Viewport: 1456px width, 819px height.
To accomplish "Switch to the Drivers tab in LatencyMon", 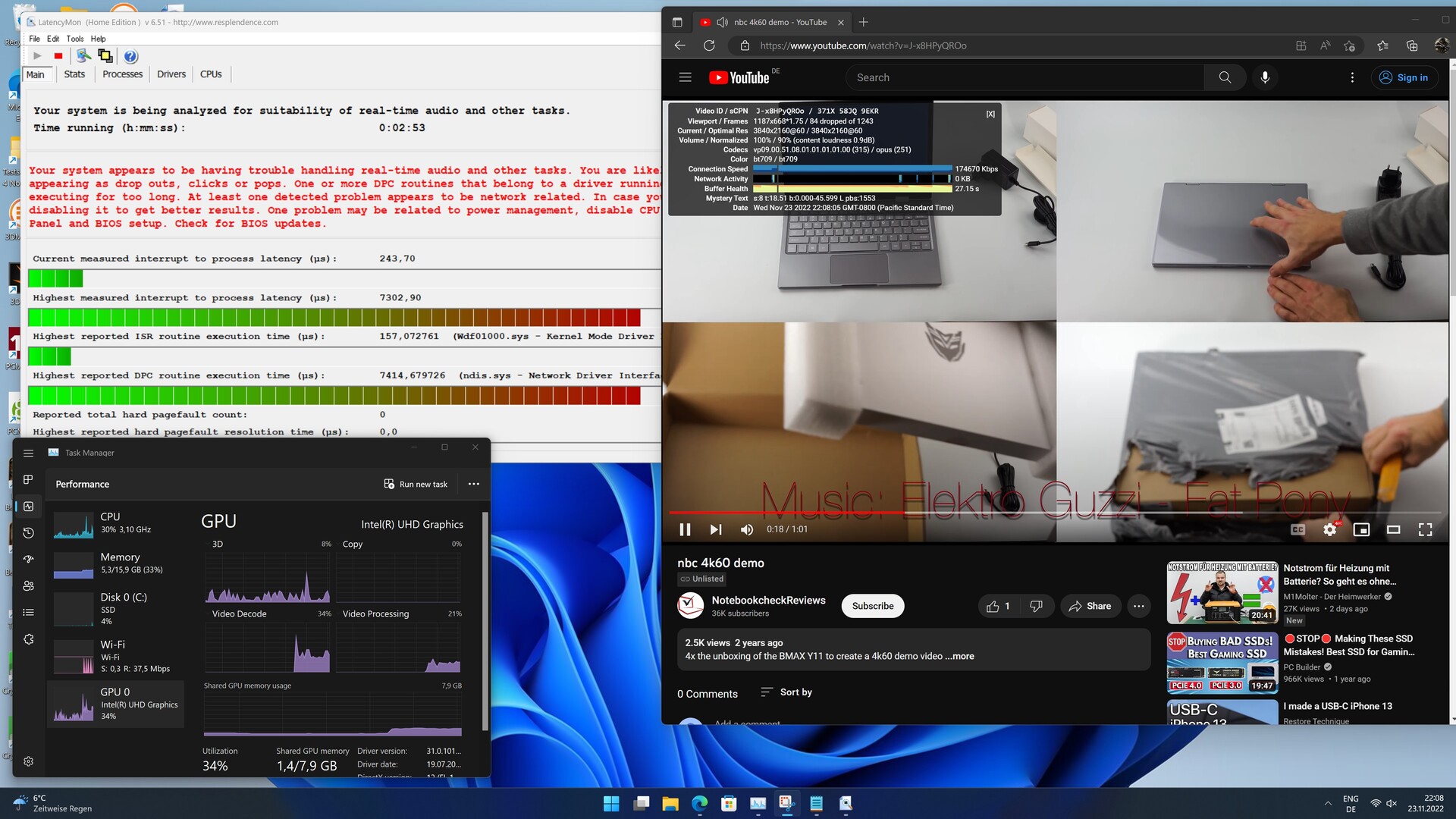I will (x=171, y=74).
